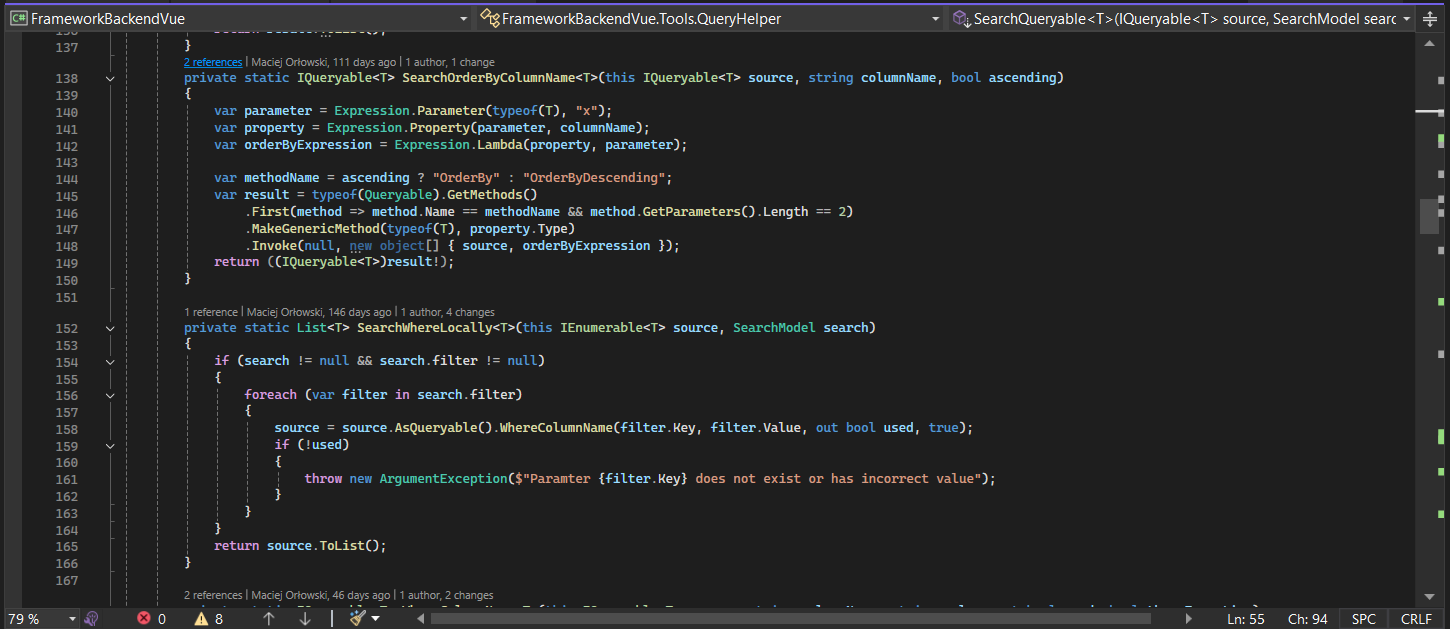Viewport: 1450px width, 629px height.
Task: Toggle the CRLF line ending setting
Action: pos(1416,619)
